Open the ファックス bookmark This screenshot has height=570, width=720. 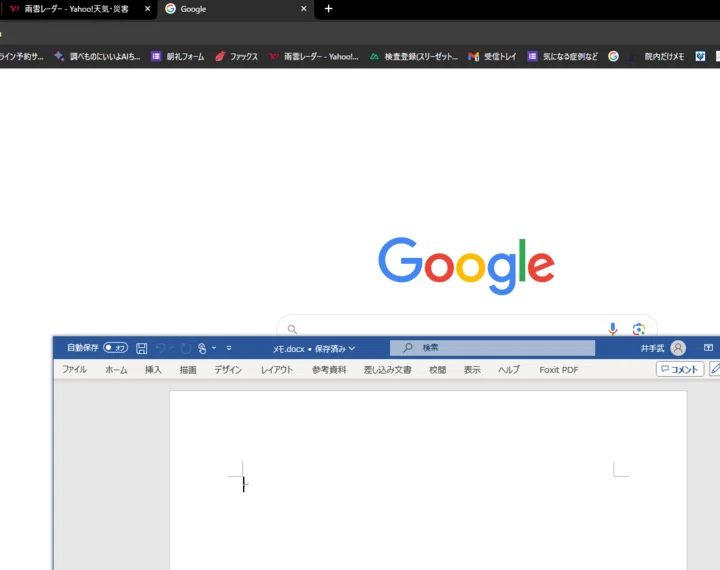[237, 56]
